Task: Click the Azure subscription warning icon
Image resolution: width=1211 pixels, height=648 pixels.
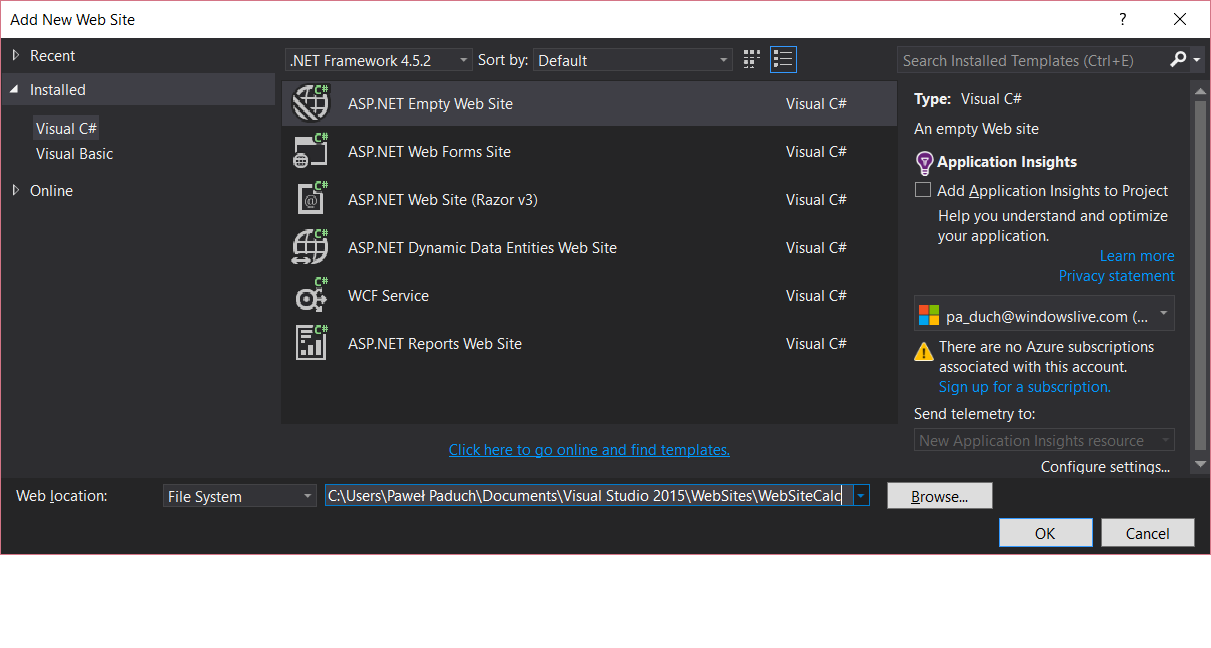Action: click(925, 350)
